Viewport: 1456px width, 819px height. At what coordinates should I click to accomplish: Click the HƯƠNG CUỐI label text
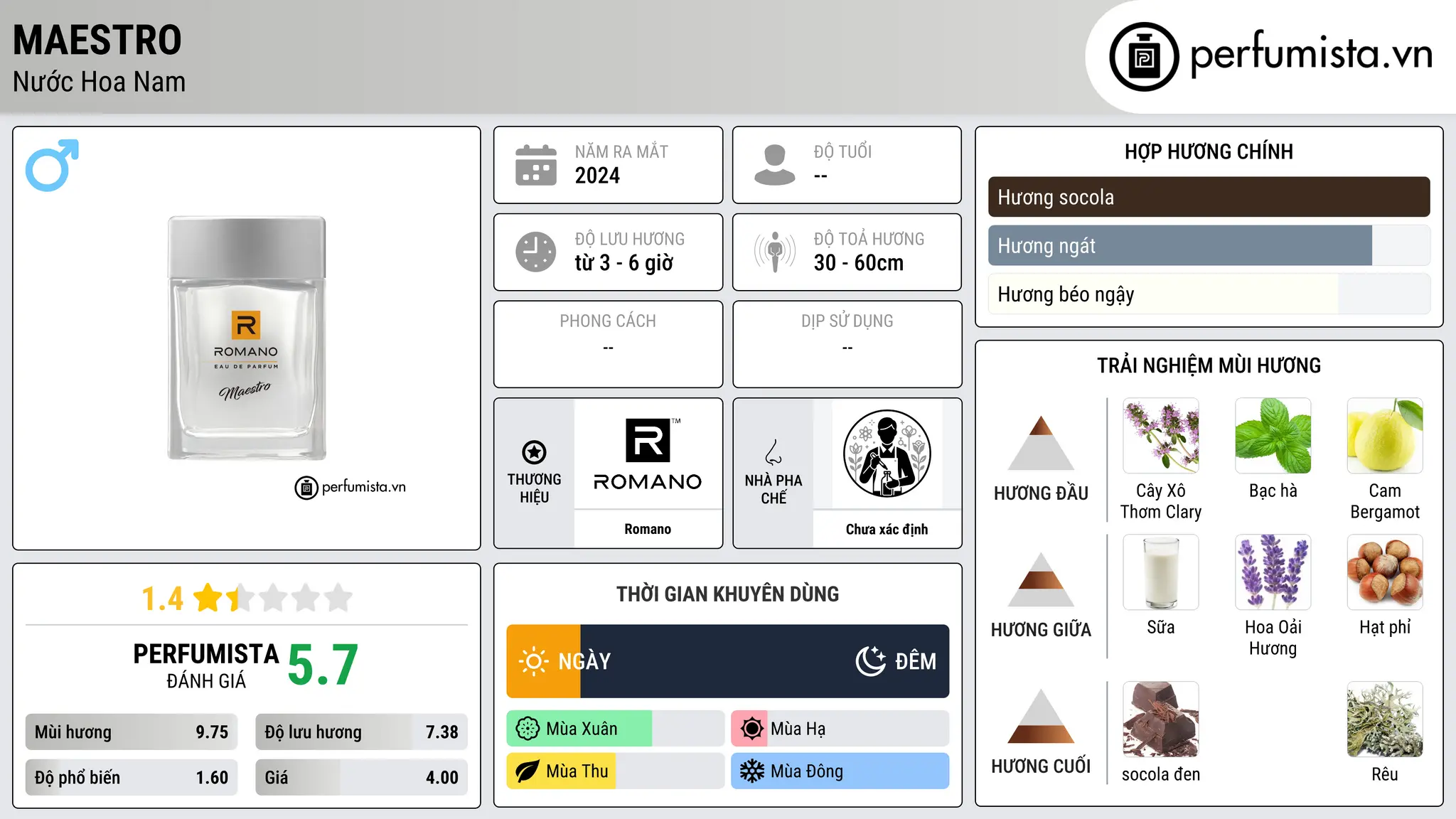click(x=1041, y=766)
